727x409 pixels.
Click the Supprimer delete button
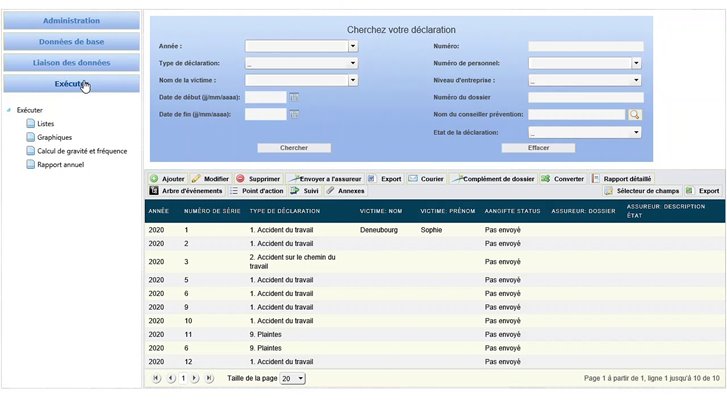(258, 178)
